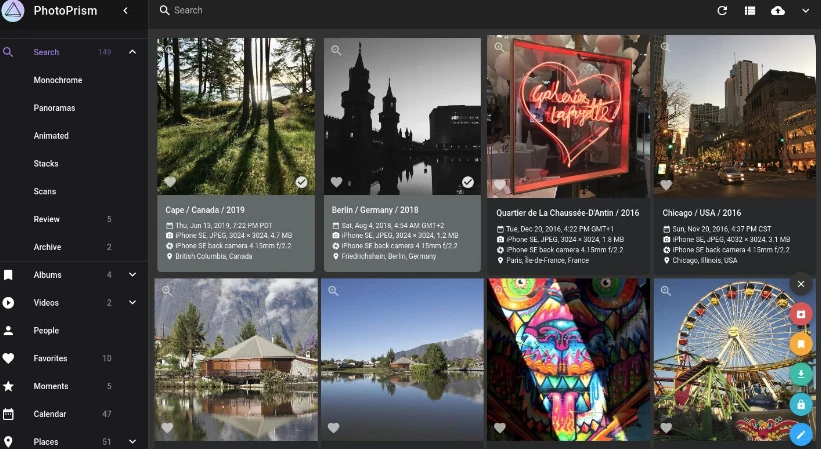Open Videos section
Screen dimensions: 821x449
[x=46, y=302]
